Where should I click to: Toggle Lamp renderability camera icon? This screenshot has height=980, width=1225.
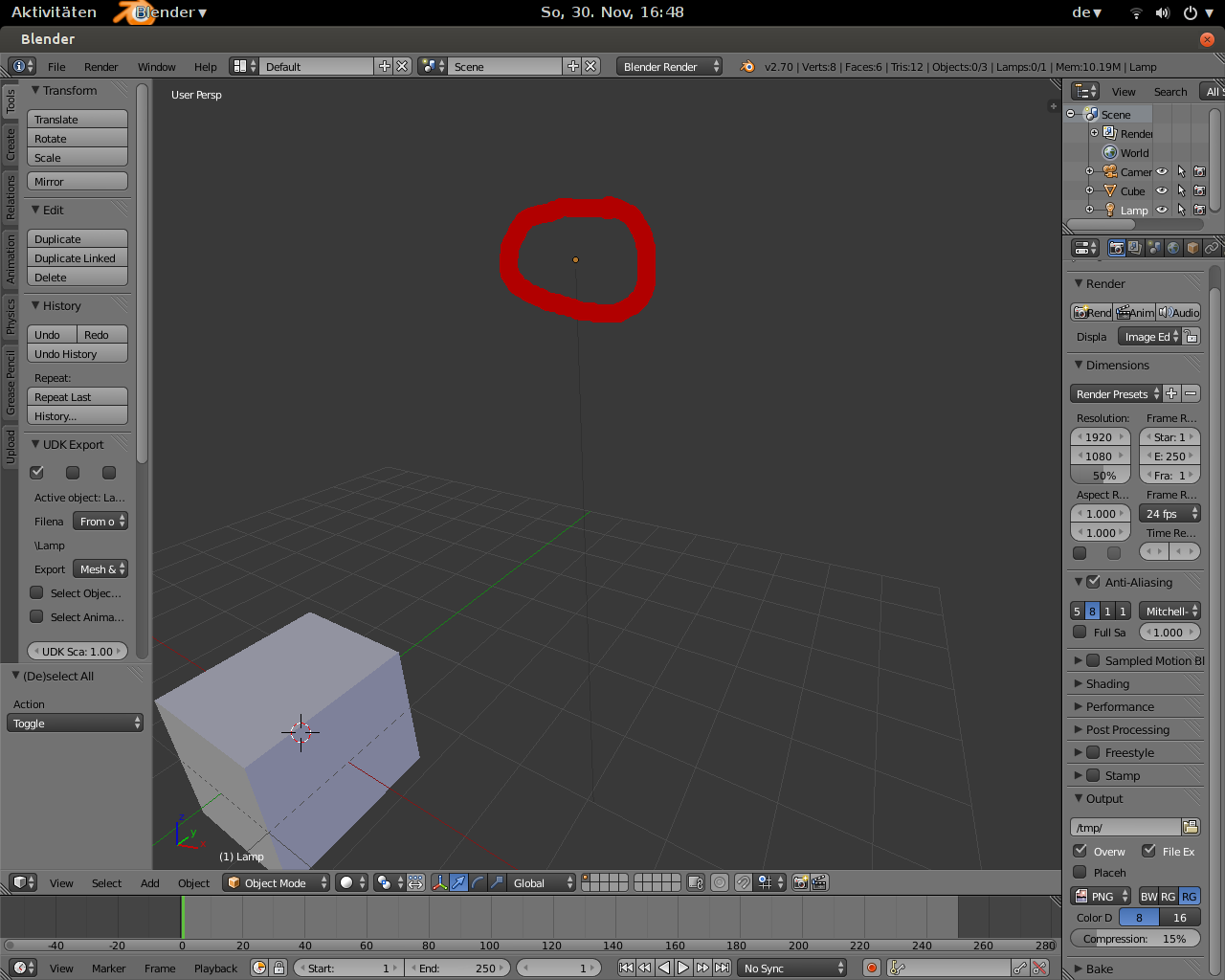tap(1199, 210)
